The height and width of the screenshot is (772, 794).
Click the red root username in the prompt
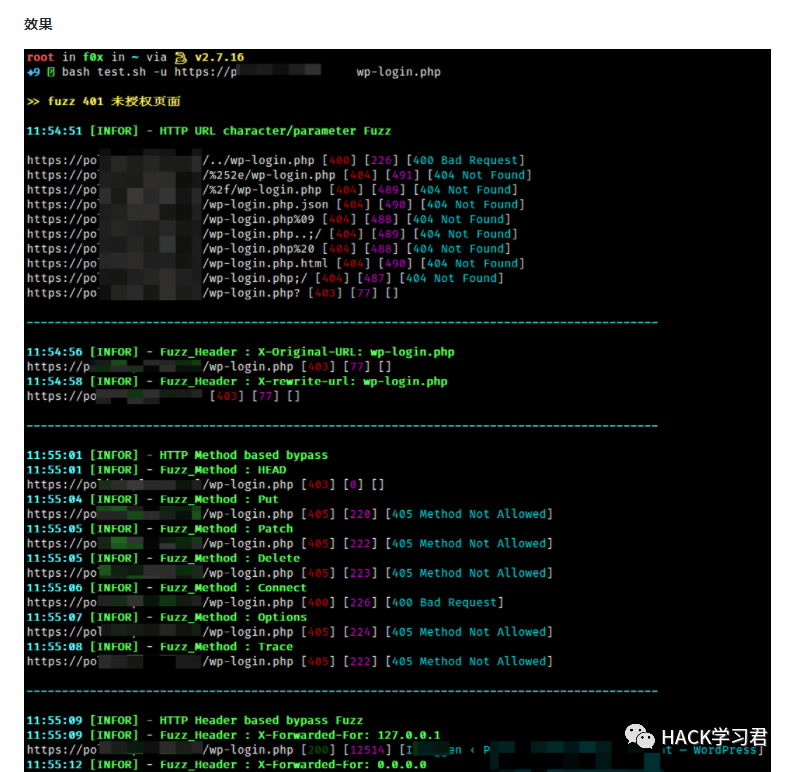coord(41,57)
